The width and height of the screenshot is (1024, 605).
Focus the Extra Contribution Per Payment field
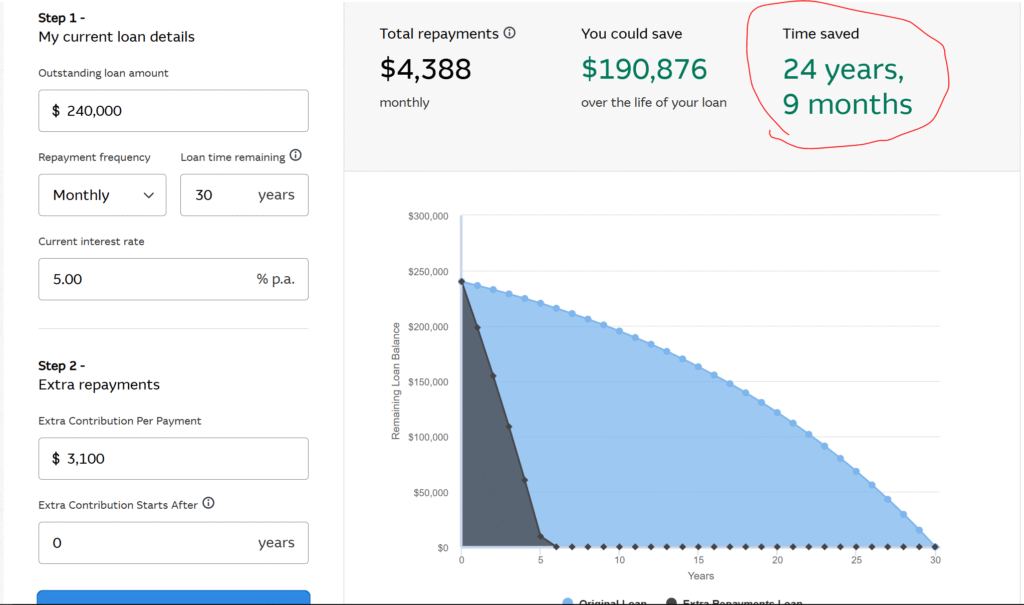(x=173, y=458)
